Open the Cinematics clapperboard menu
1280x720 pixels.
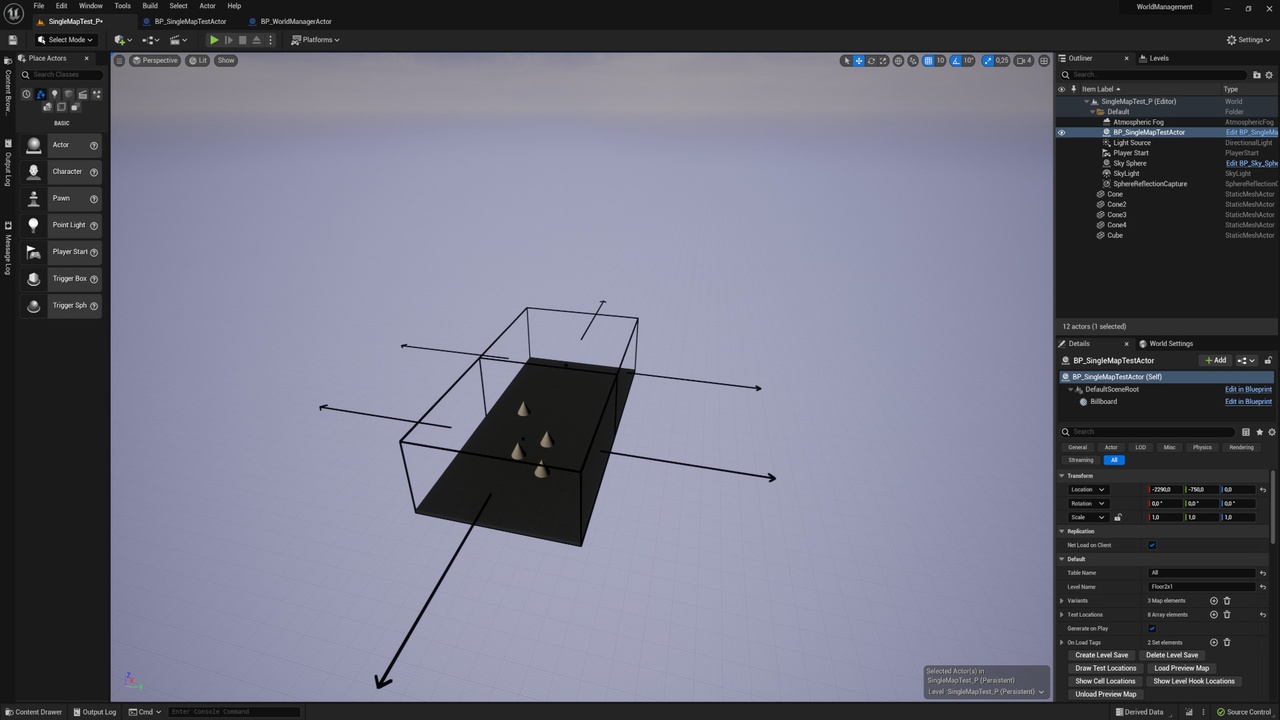[x=178, y=40]
